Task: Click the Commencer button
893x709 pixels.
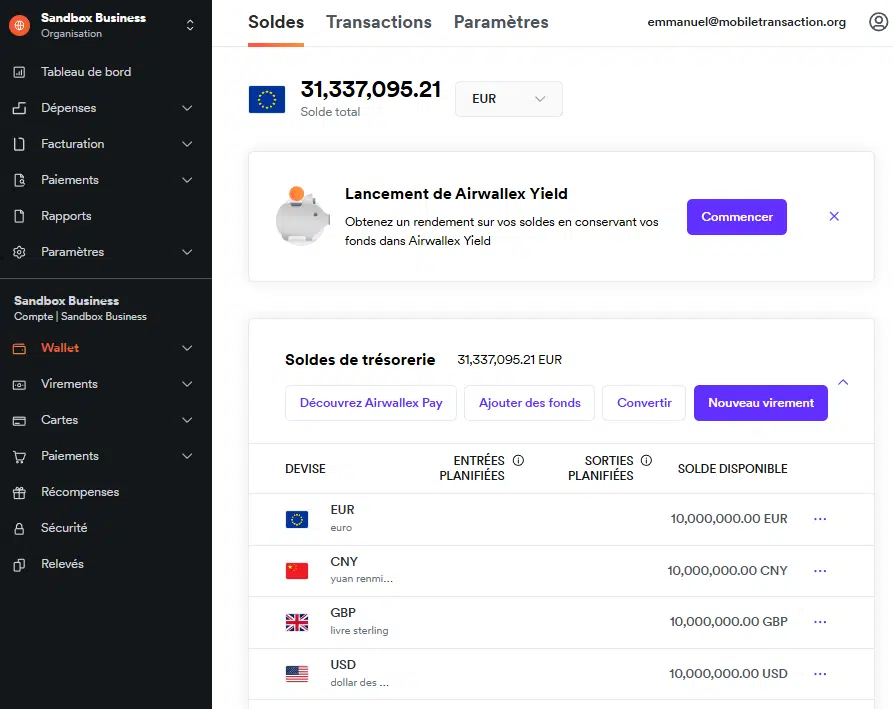Action: click(x=736, y=217)
